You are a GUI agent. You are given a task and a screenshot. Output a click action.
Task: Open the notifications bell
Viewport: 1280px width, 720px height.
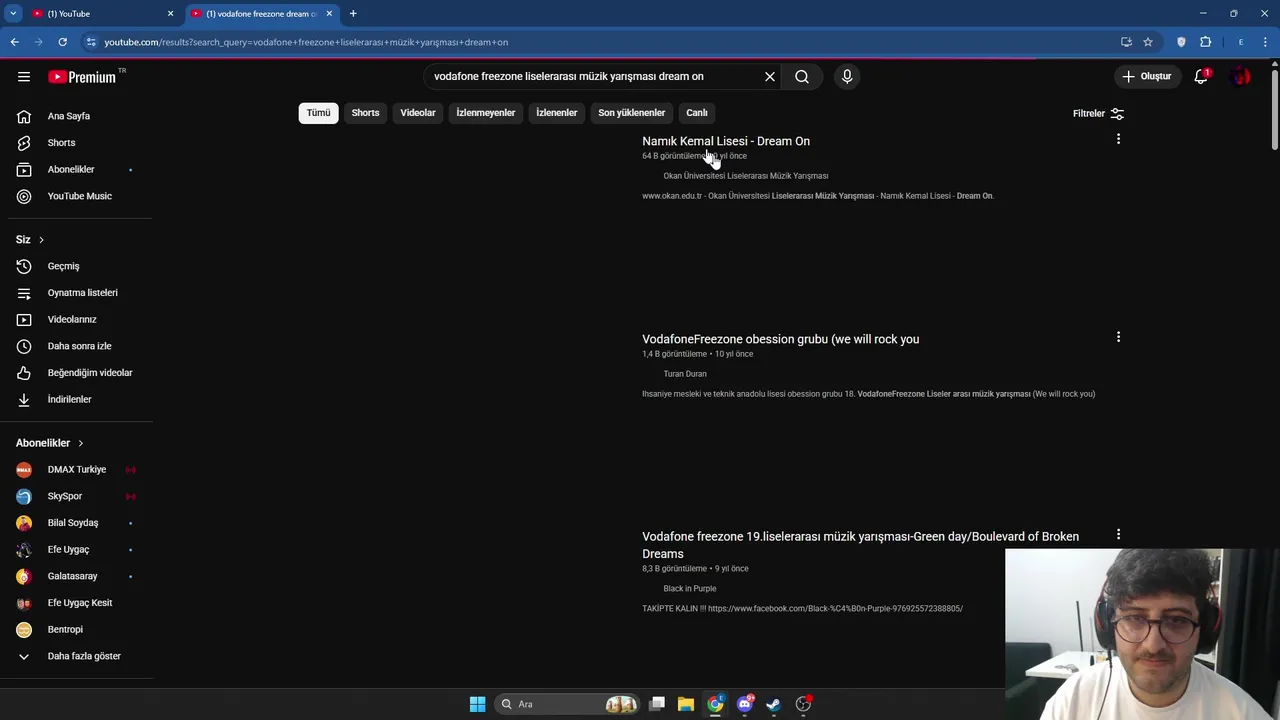tap(1202, 77)
